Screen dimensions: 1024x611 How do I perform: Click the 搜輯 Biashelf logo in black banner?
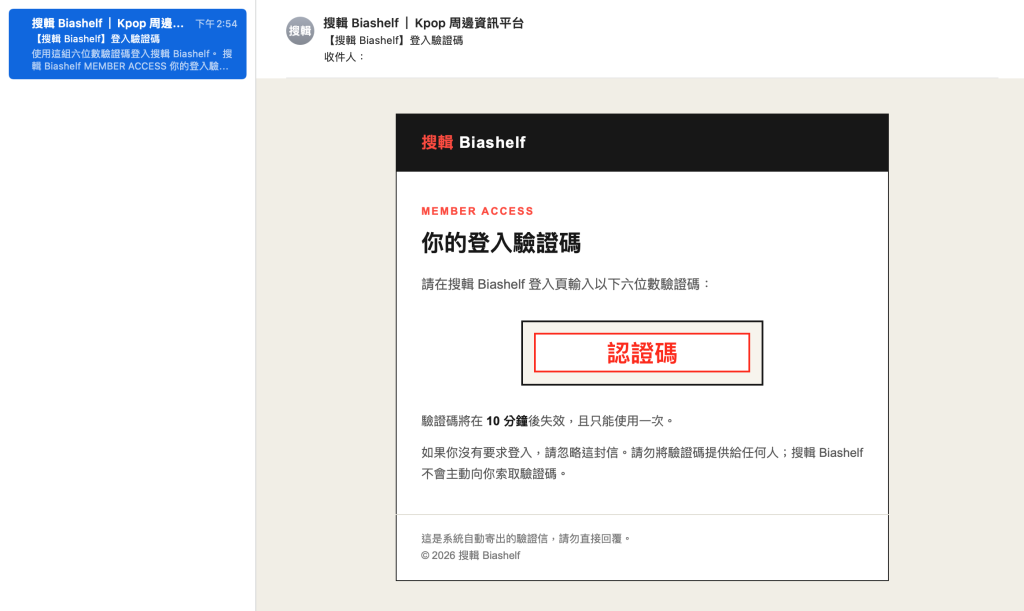(473, 142)
